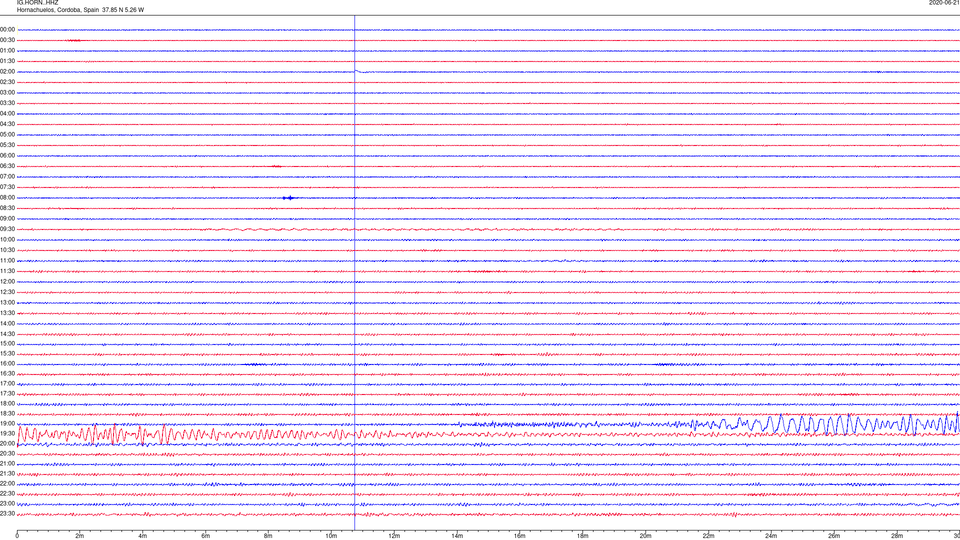Click the 23:00 time row label
The image size is (960, 540).
pyautogui.click(x=7, y=504)
